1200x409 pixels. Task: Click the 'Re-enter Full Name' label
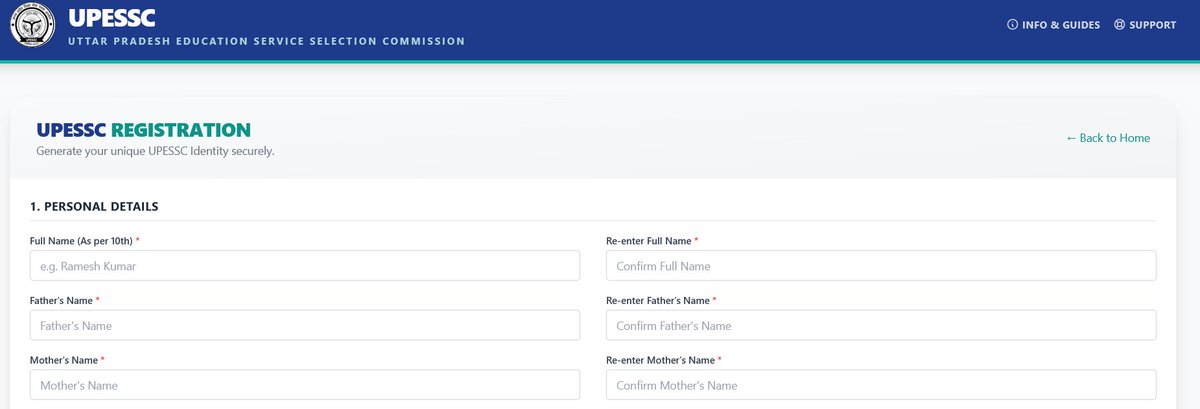tap(652, 241)
